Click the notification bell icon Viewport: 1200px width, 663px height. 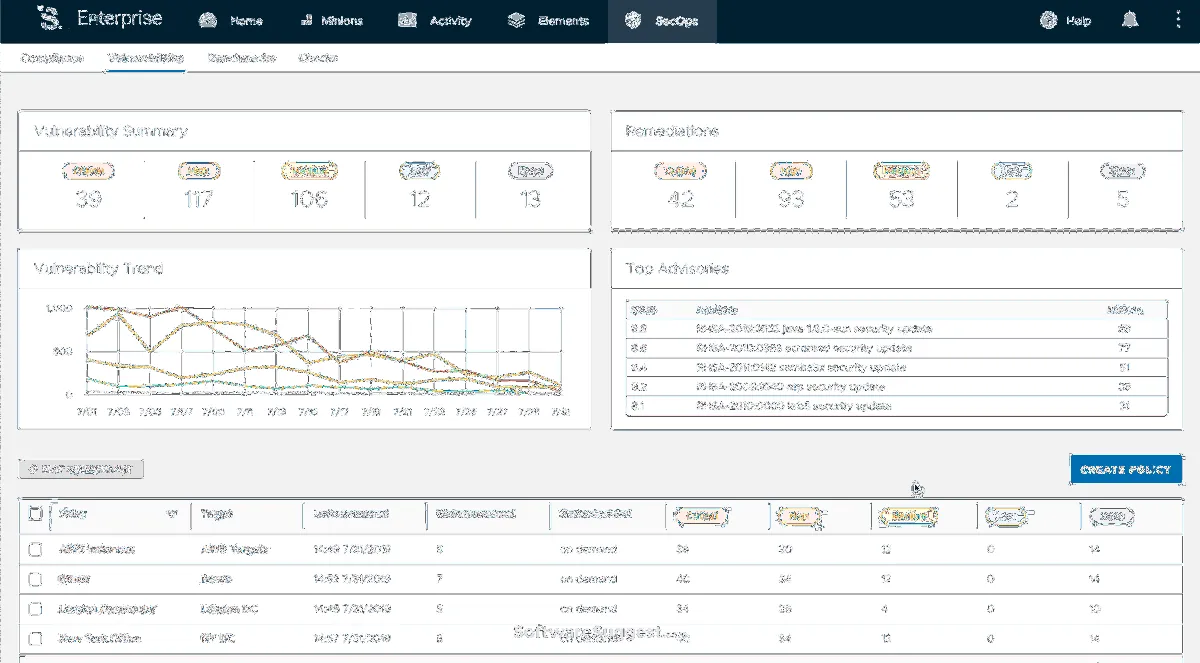coord(1130,20)
